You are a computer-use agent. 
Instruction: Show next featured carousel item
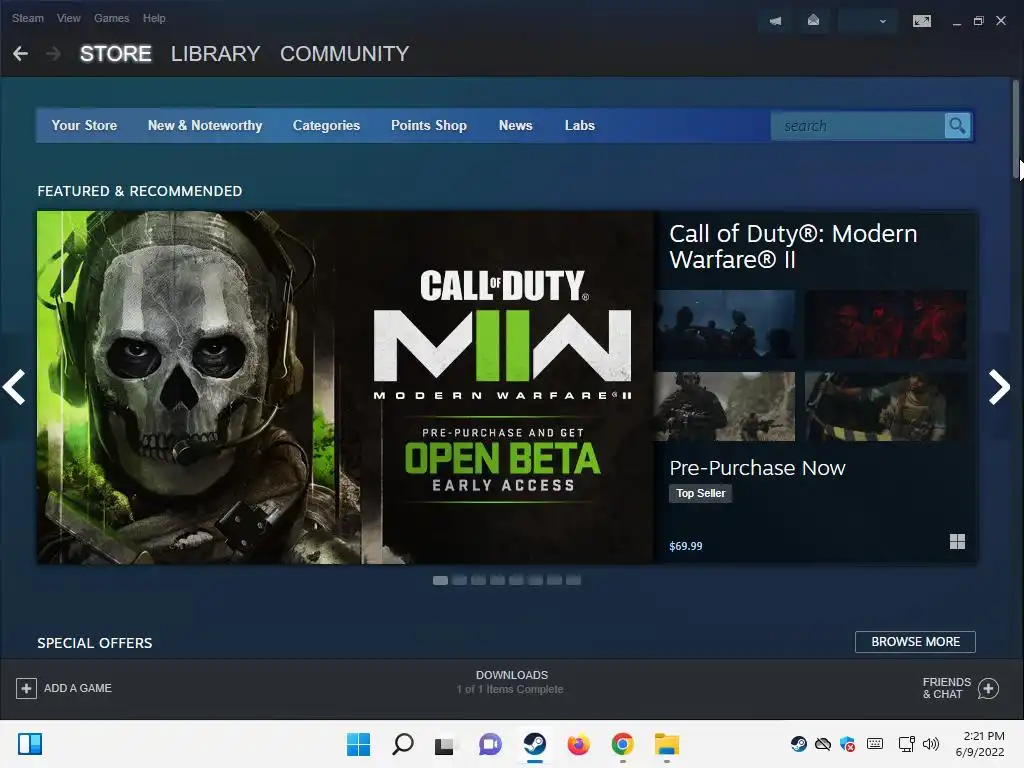pos(999,387)
